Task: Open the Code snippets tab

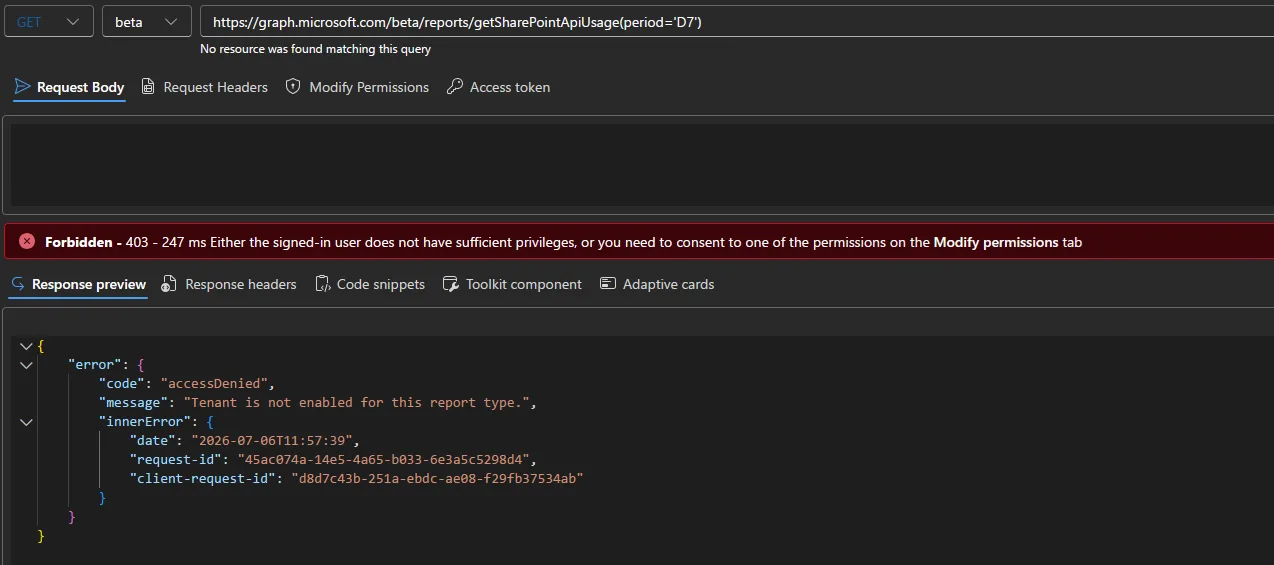Action: (370, 284)
